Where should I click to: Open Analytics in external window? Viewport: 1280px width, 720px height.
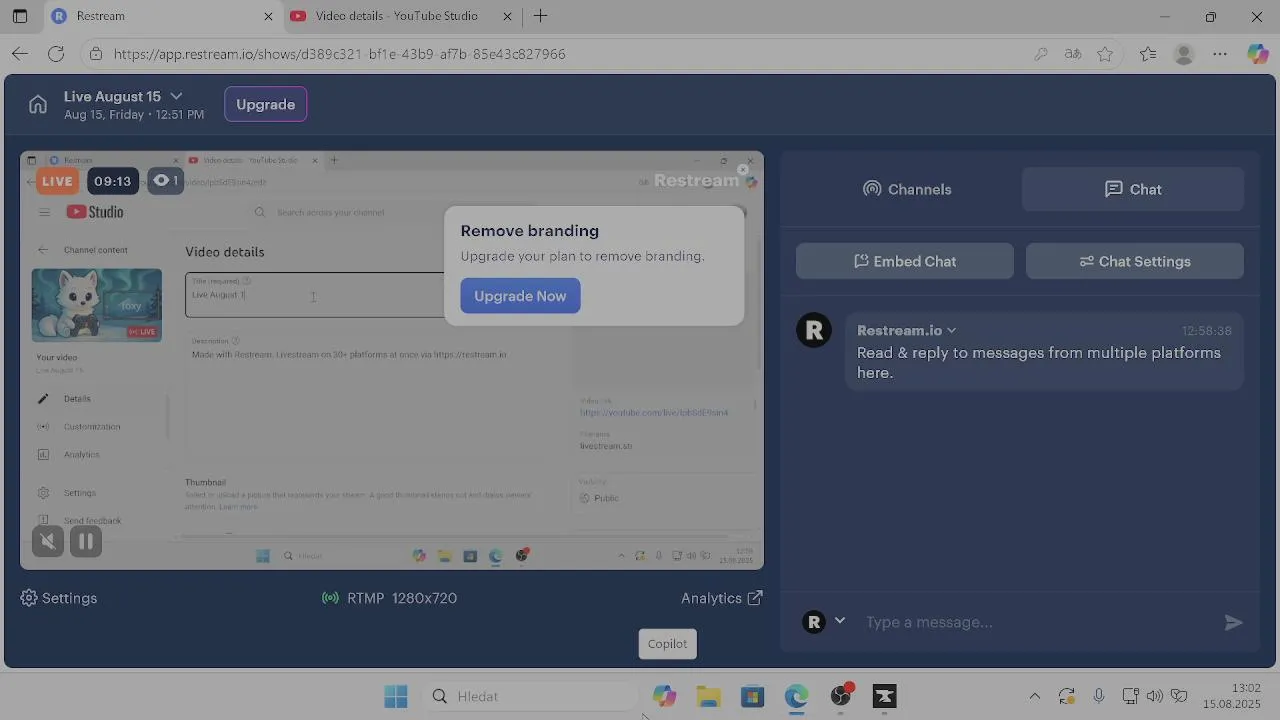722,598
